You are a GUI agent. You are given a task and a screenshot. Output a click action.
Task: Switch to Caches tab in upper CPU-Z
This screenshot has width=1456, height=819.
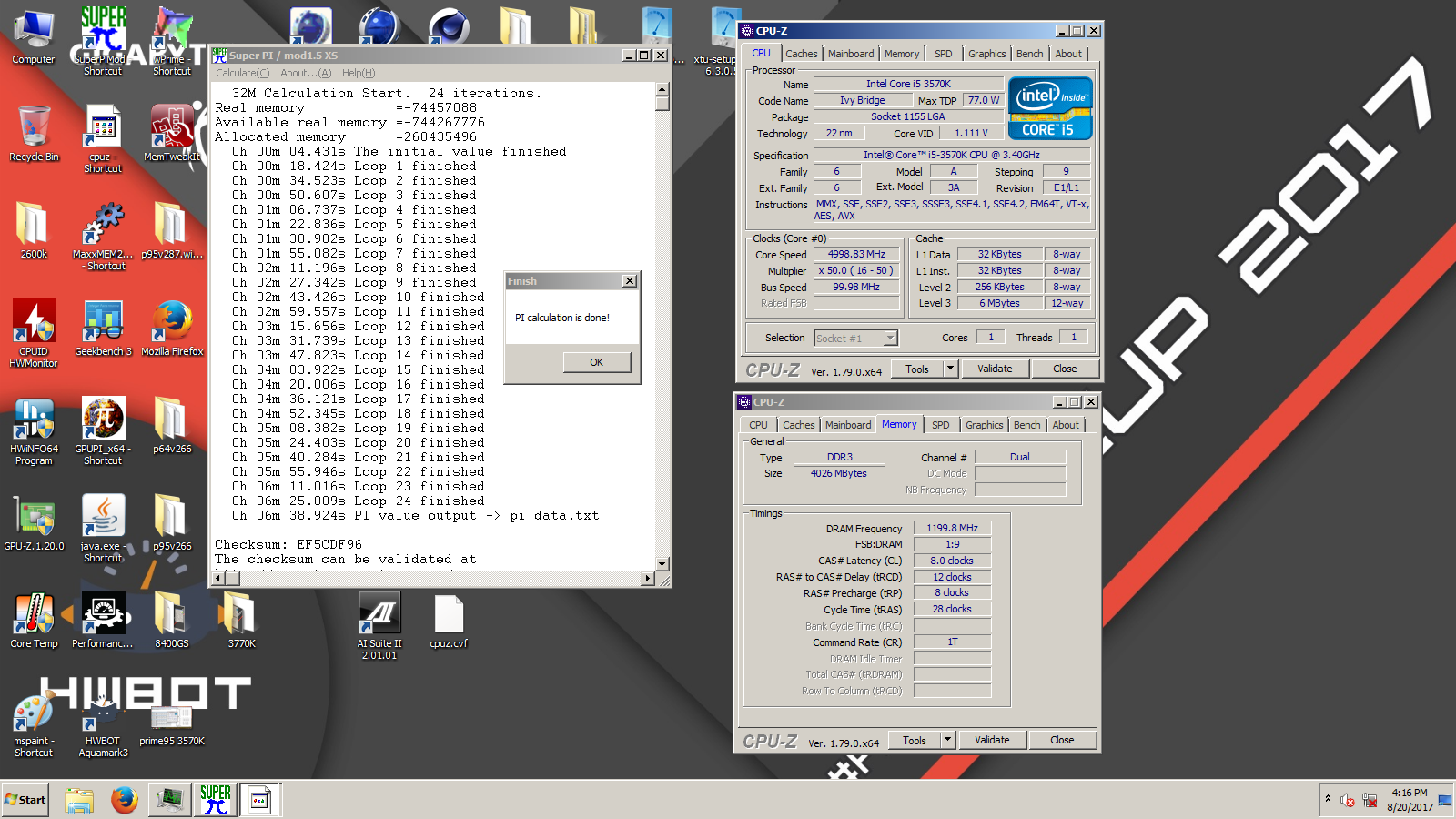click(802, 54)
